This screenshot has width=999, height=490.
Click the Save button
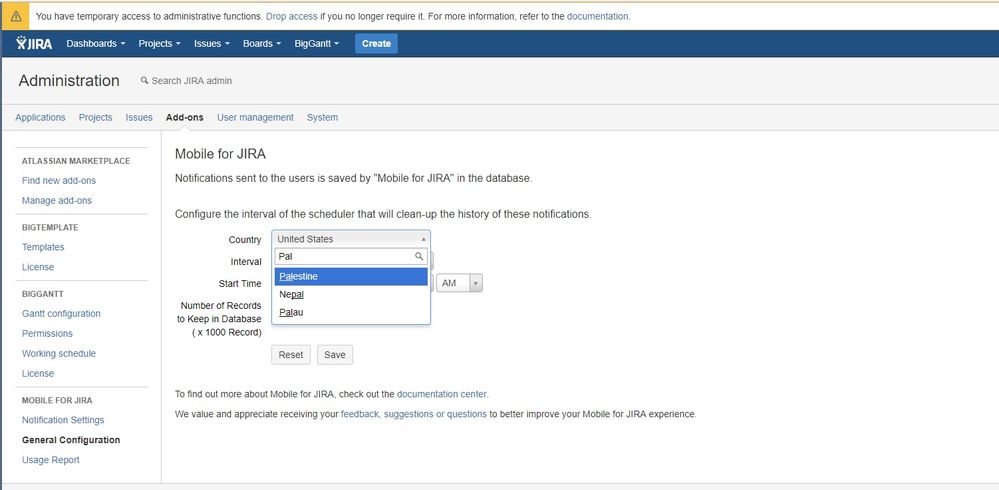[x=334, y=355]
